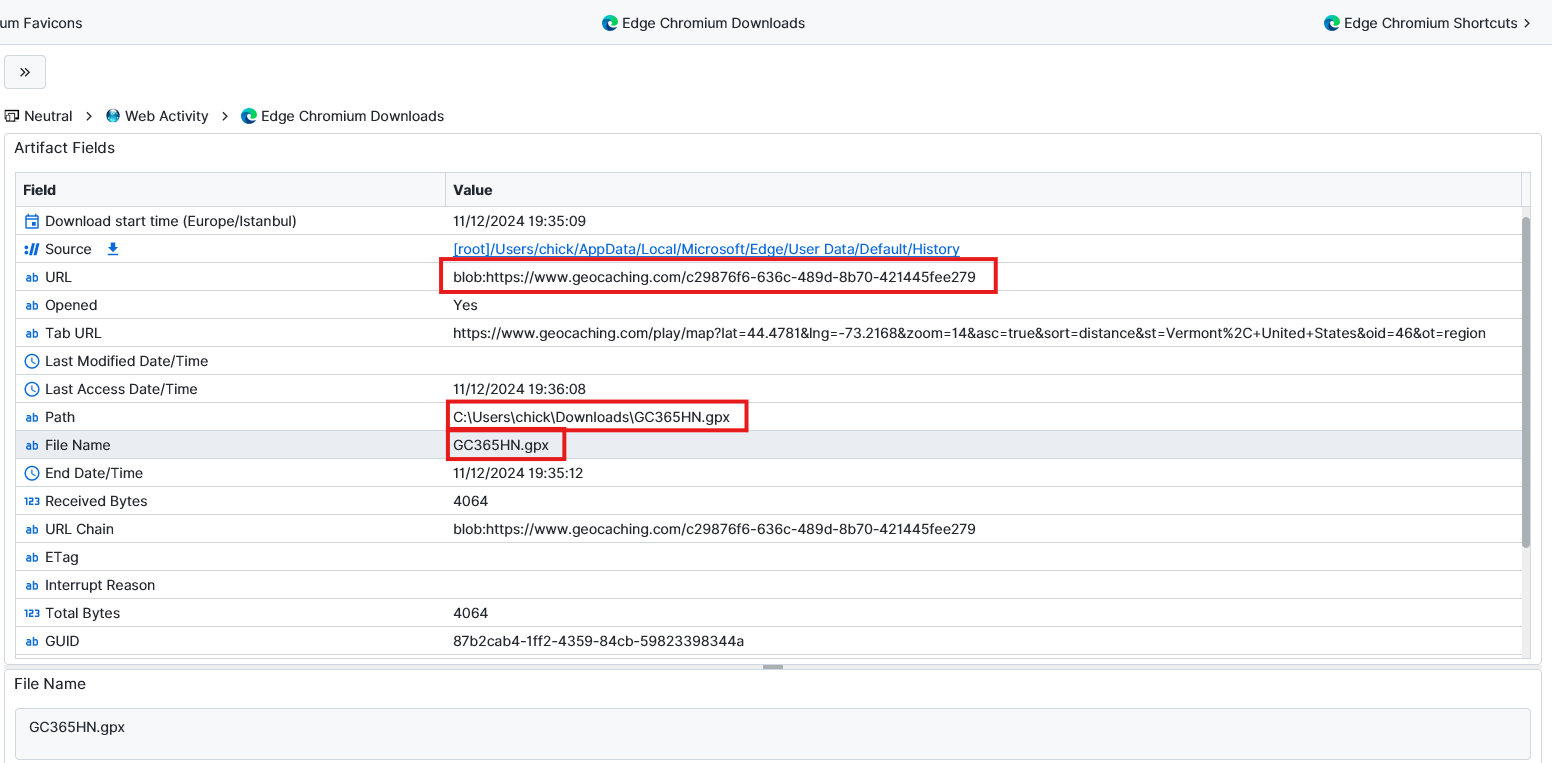1556x763 pixels.
Task: Click the horizontal splitter handle below the table
Action: [772, 666]
